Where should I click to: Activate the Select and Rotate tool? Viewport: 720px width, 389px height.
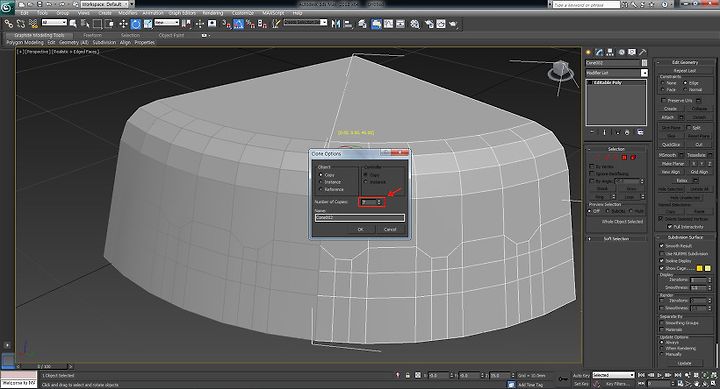[135, 23]
